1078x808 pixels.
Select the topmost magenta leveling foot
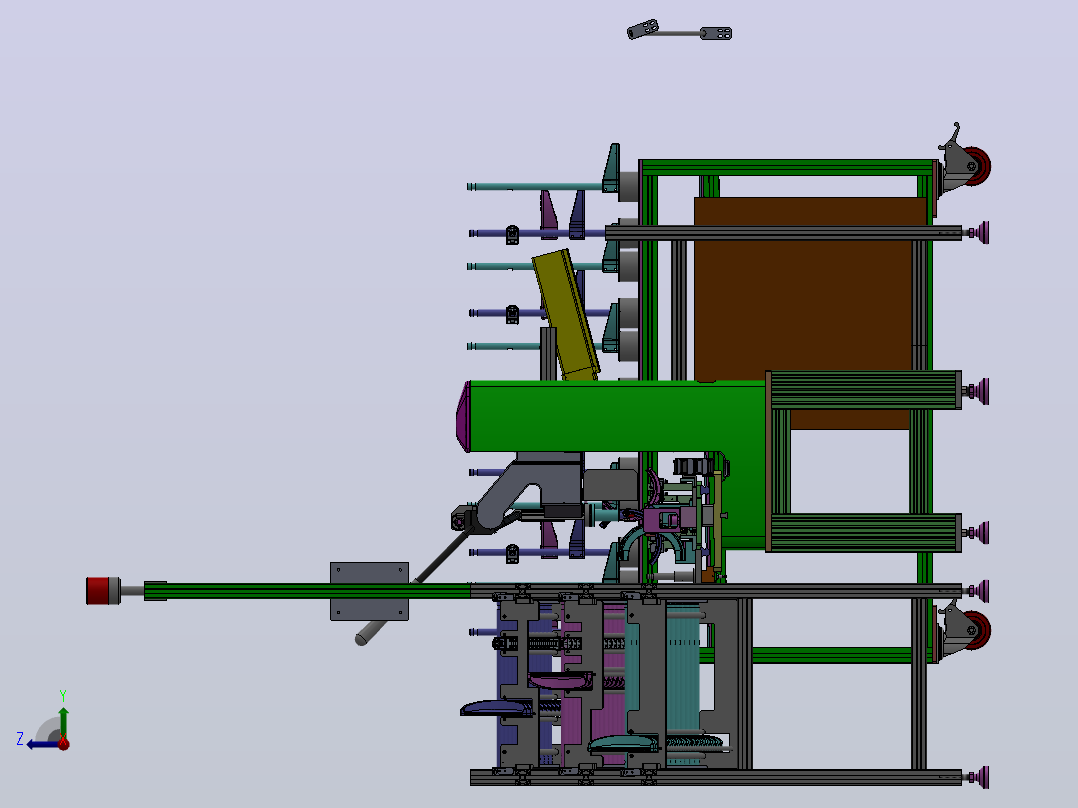click(979, 232)
